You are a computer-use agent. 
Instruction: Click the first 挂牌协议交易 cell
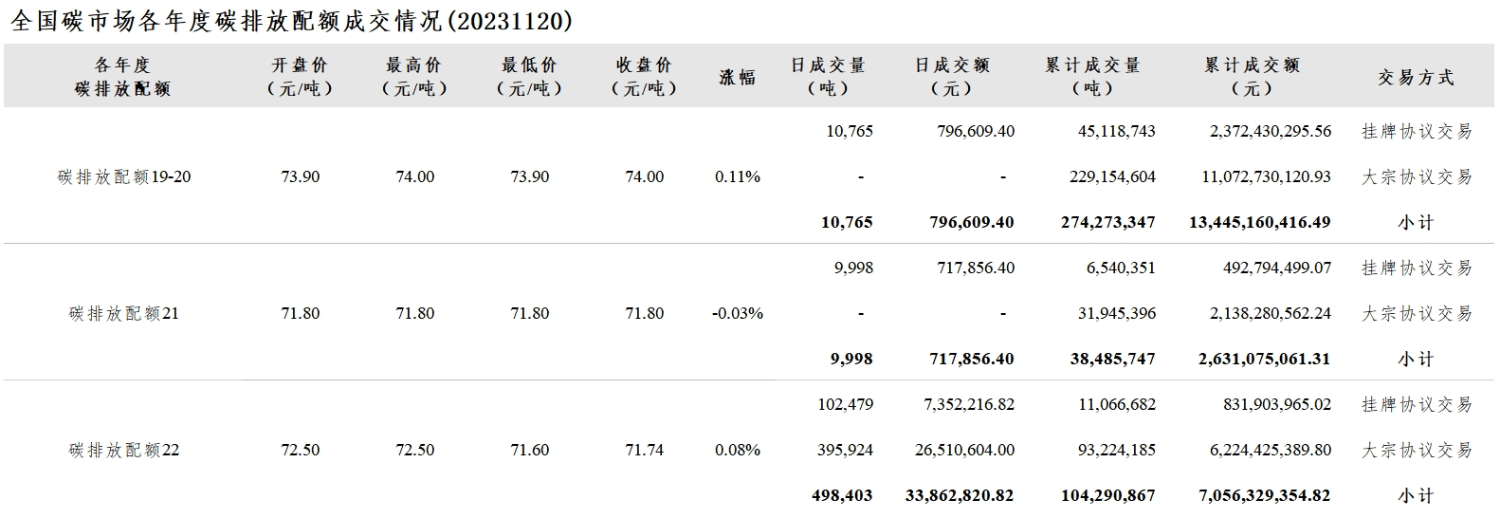point(1416,131)
